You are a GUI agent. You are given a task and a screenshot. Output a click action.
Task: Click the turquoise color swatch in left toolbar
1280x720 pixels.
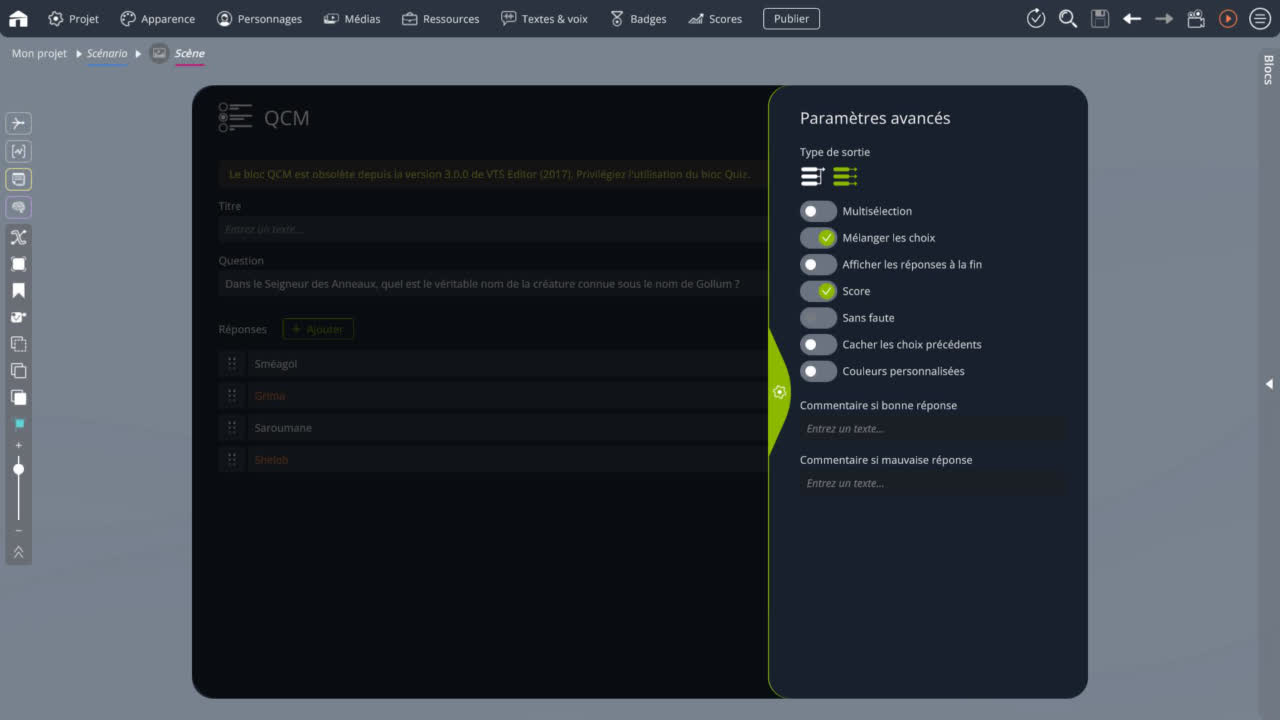click(18, 424)
